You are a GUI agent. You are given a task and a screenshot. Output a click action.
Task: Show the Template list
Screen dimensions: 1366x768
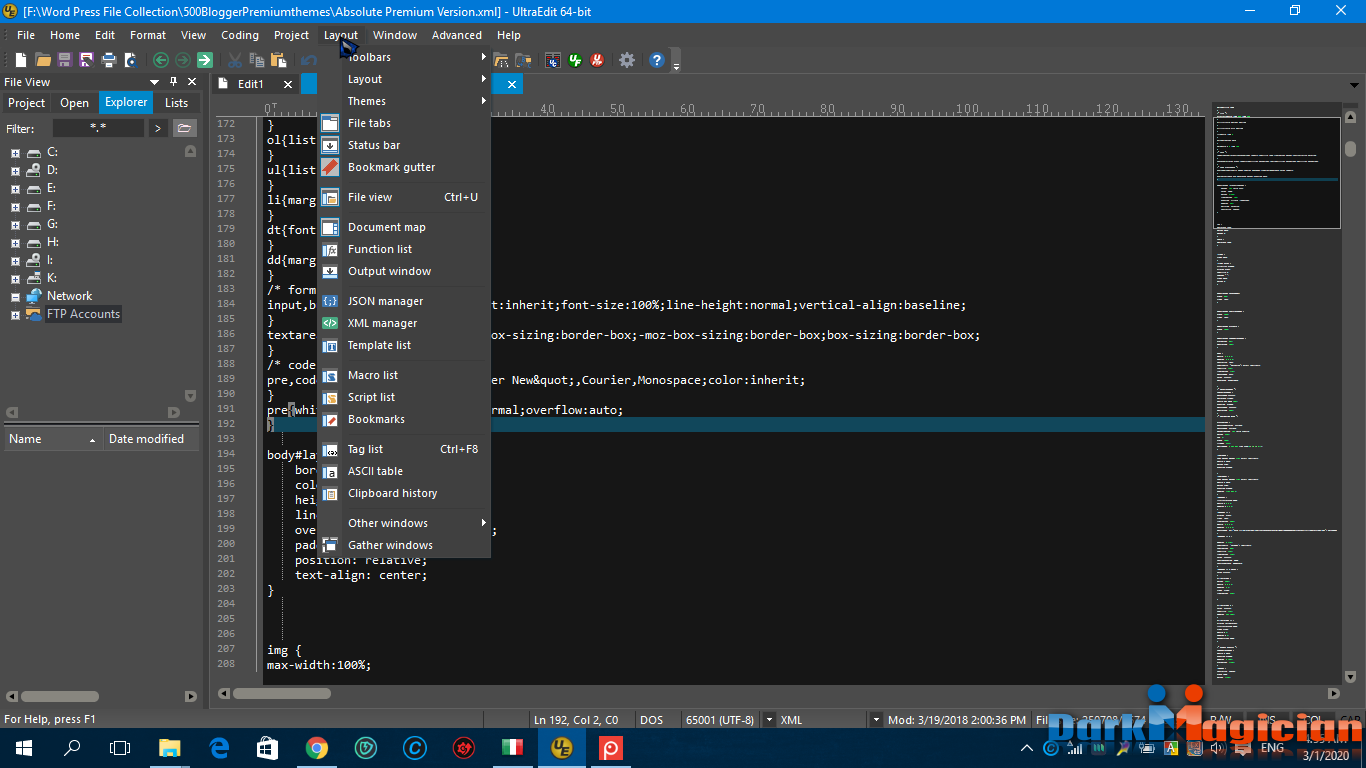[x=404, y=345]
